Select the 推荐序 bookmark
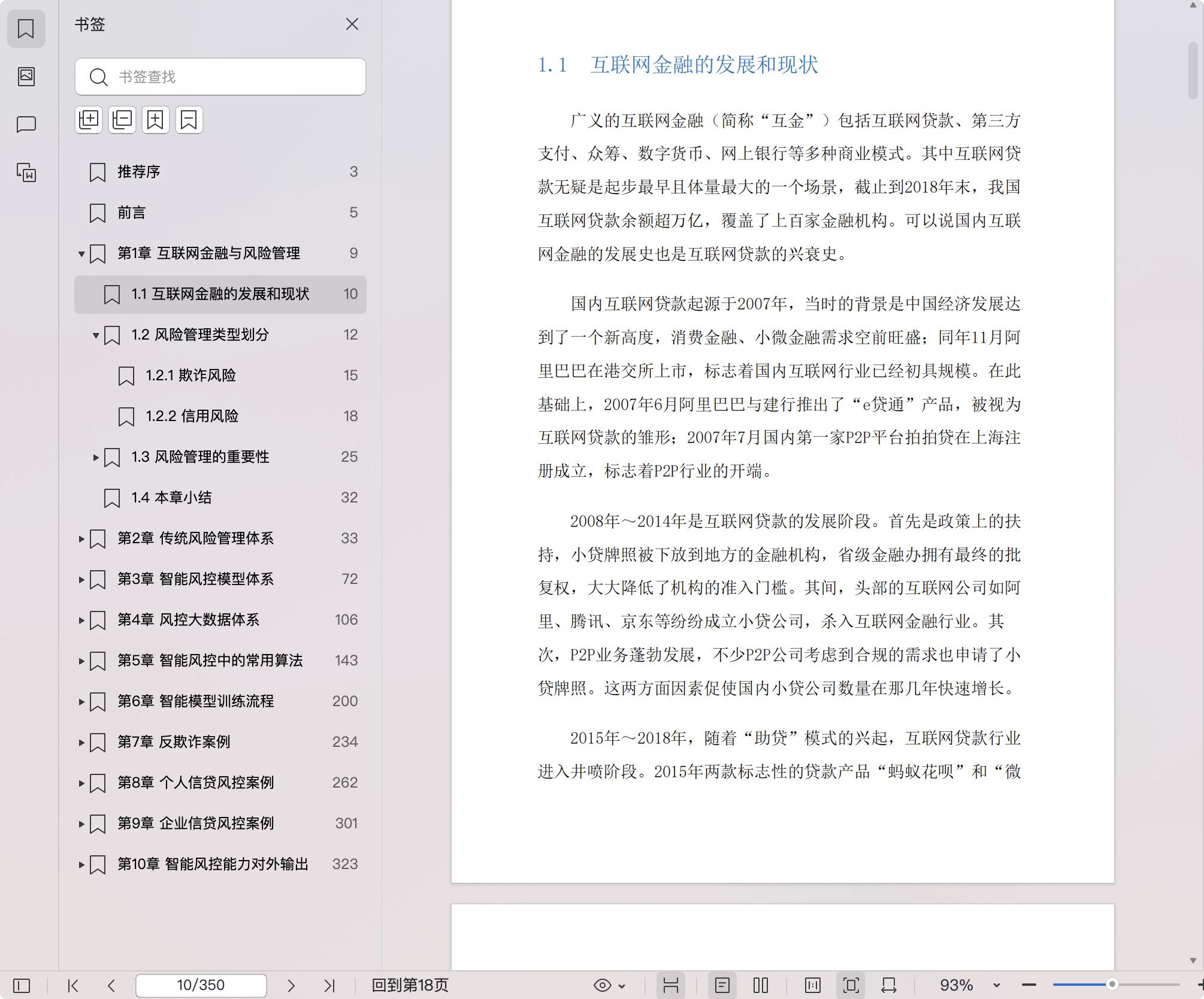1204x999 pixels. pos(220,172)
